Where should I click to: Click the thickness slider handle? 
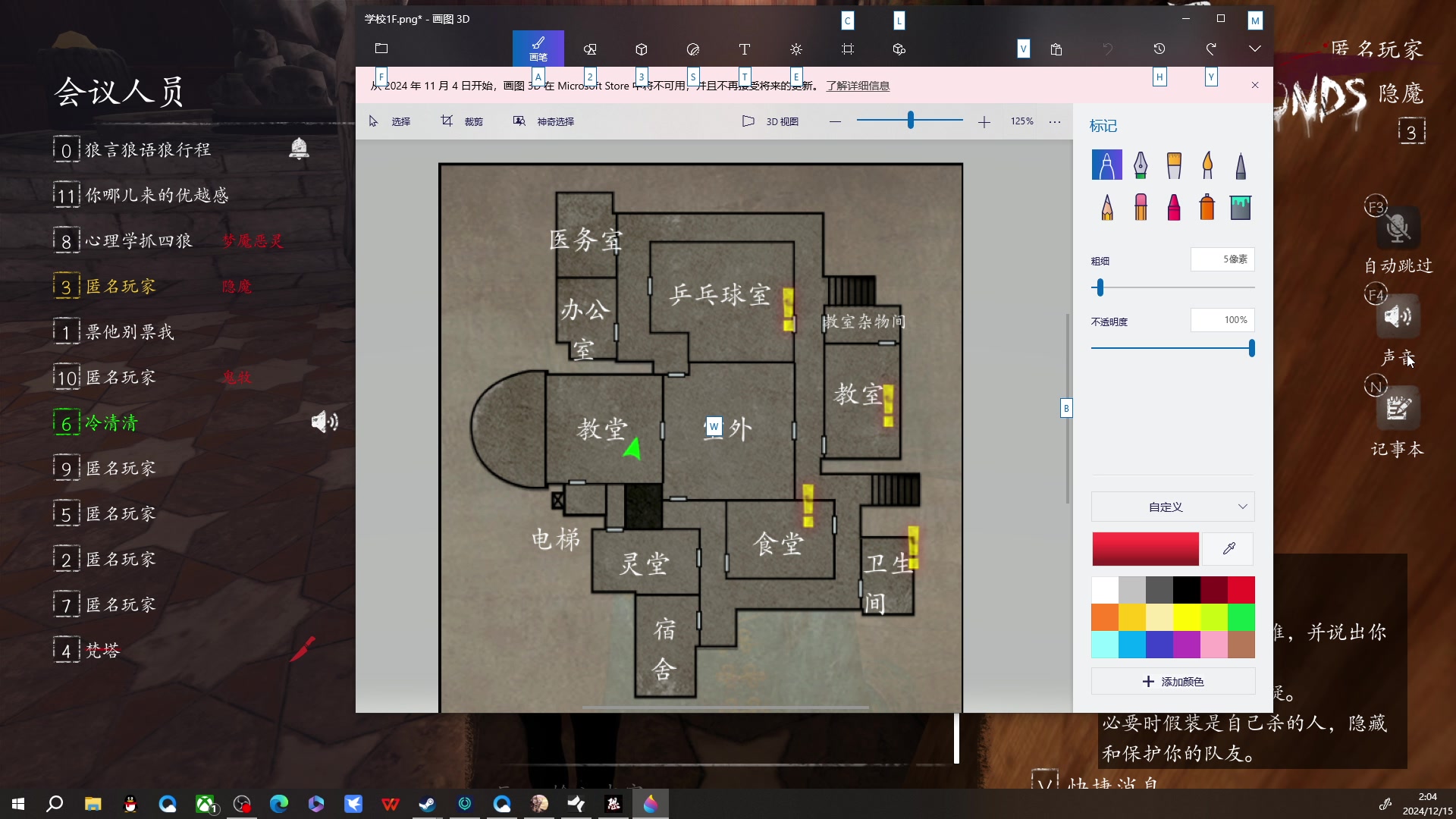click(x=1100, y=287)
